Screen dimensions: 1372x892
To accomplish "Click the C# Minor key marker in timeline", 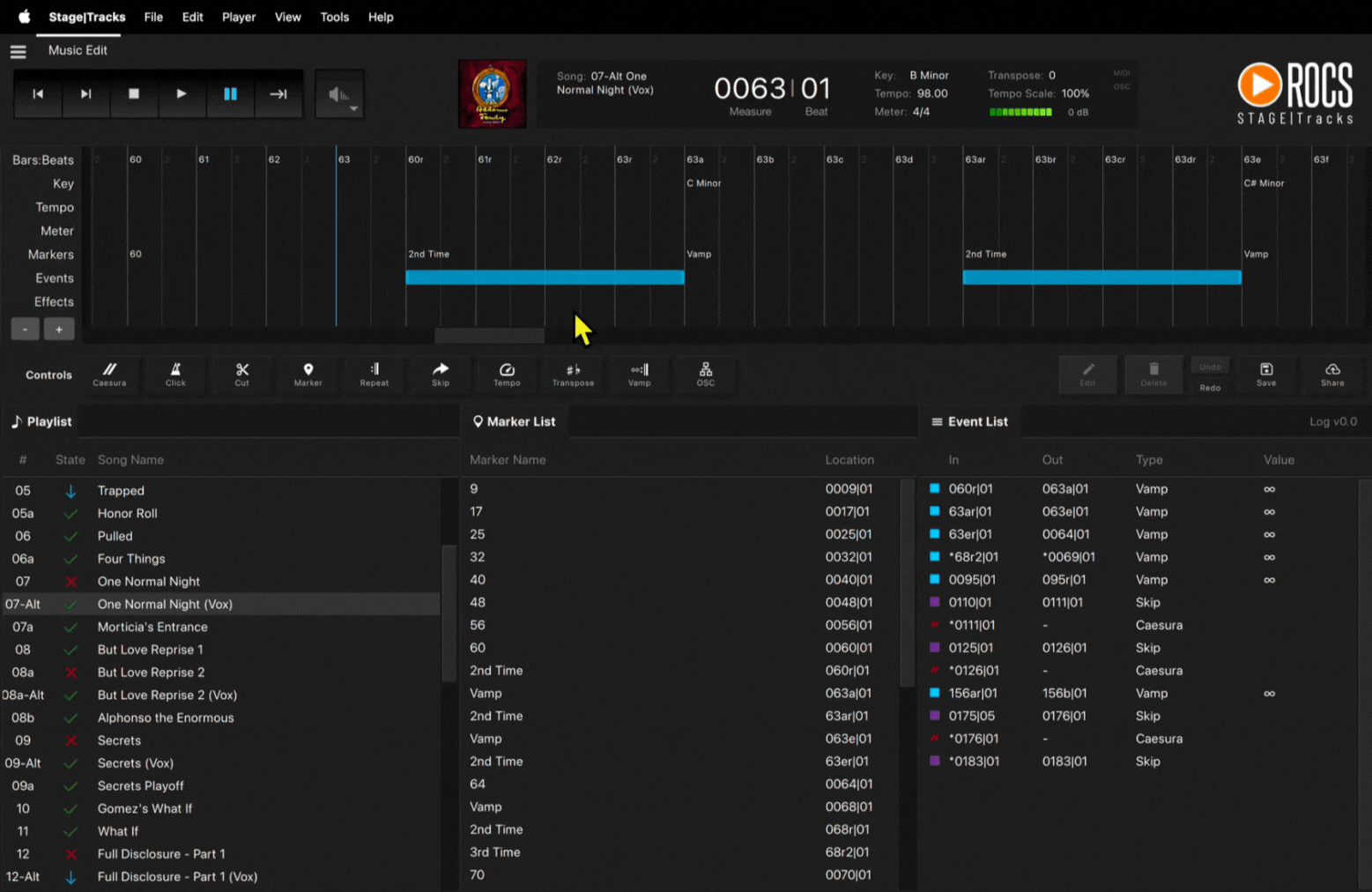I will tap(1264, 183).
